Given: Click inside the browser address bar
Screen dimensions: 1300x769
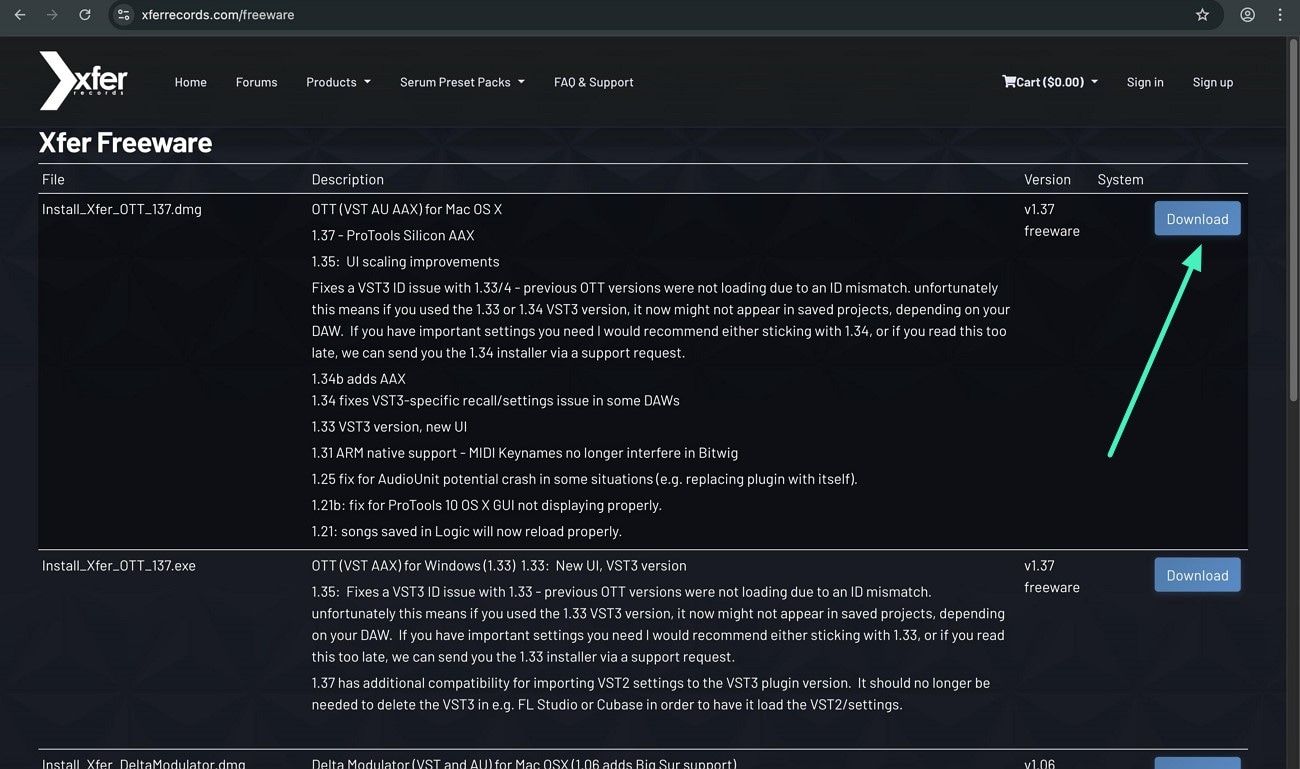Looking at the screenshot, I should coord(400,15).
